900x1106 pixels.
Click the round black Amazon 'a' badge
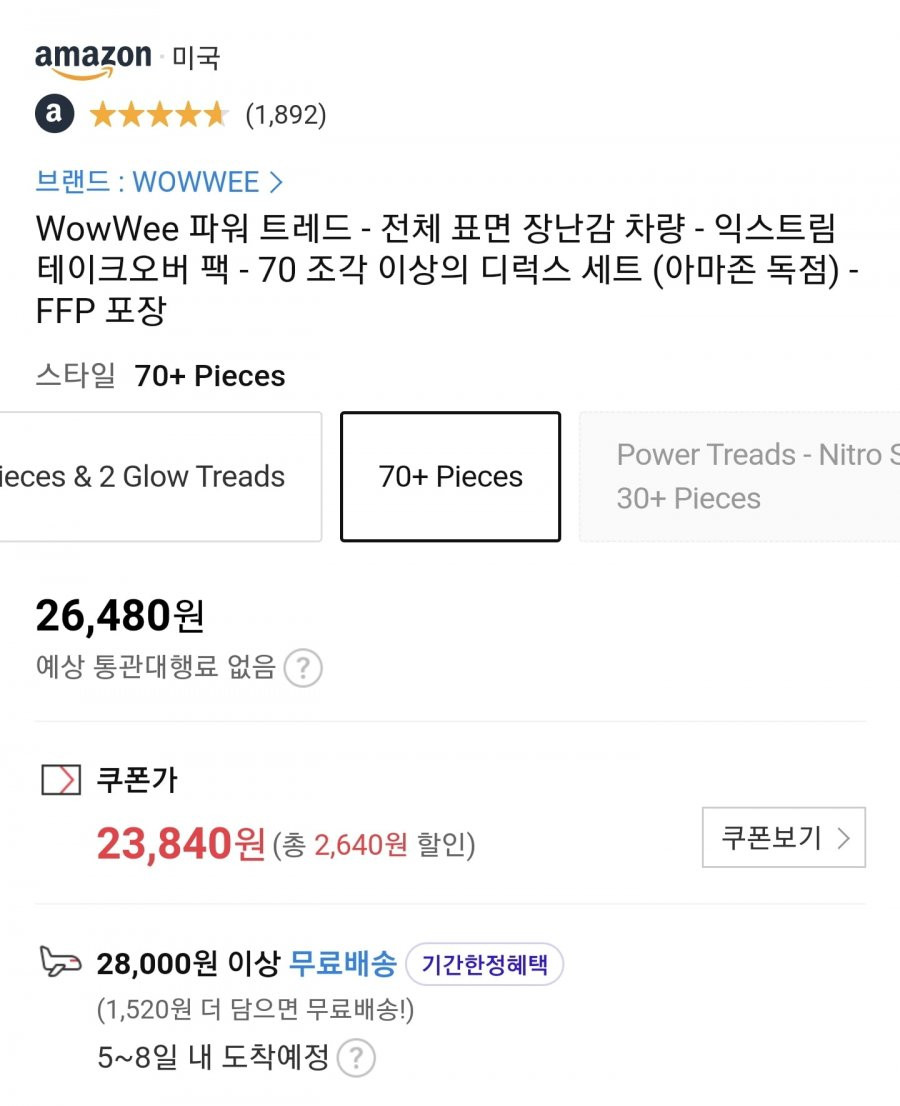point(54,113)
